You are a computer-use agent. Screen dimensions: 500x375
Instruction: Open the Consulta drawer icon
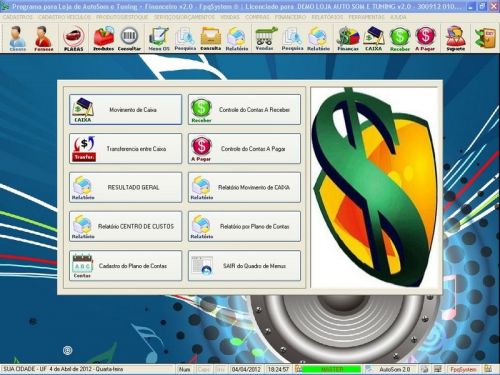pos(211,38)
